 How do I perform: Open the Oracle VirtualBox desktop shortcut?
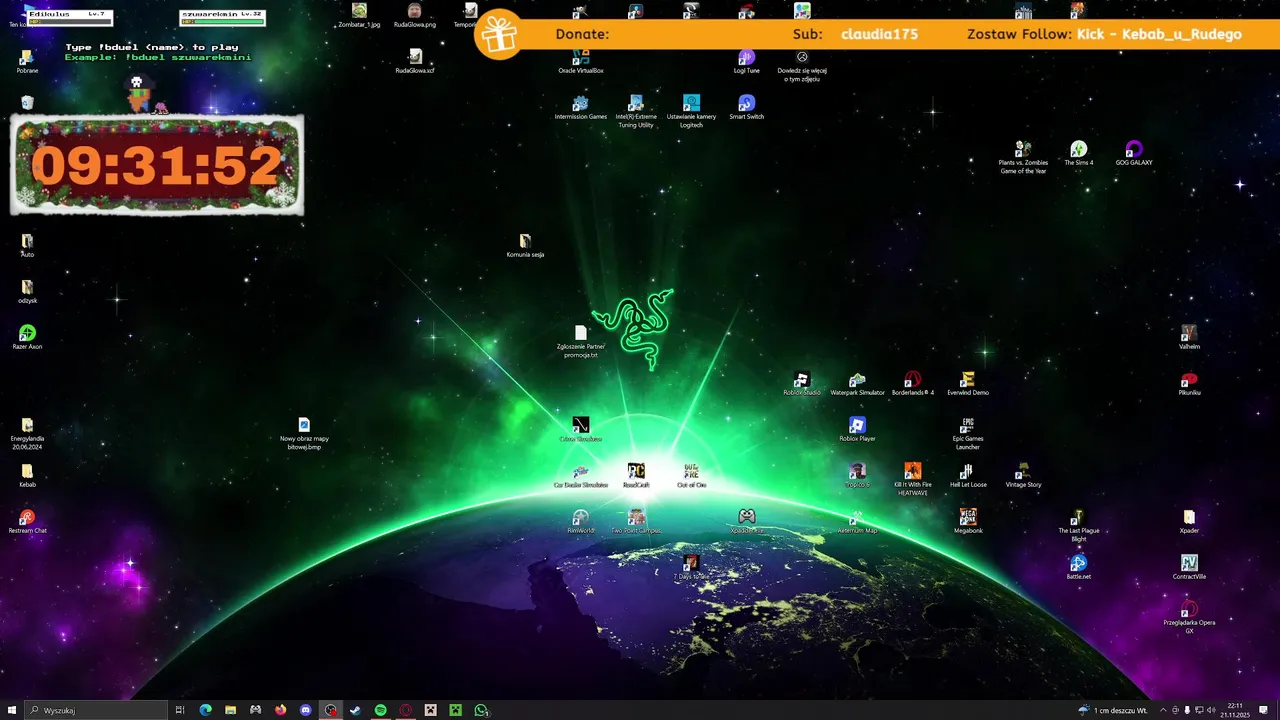581,62
